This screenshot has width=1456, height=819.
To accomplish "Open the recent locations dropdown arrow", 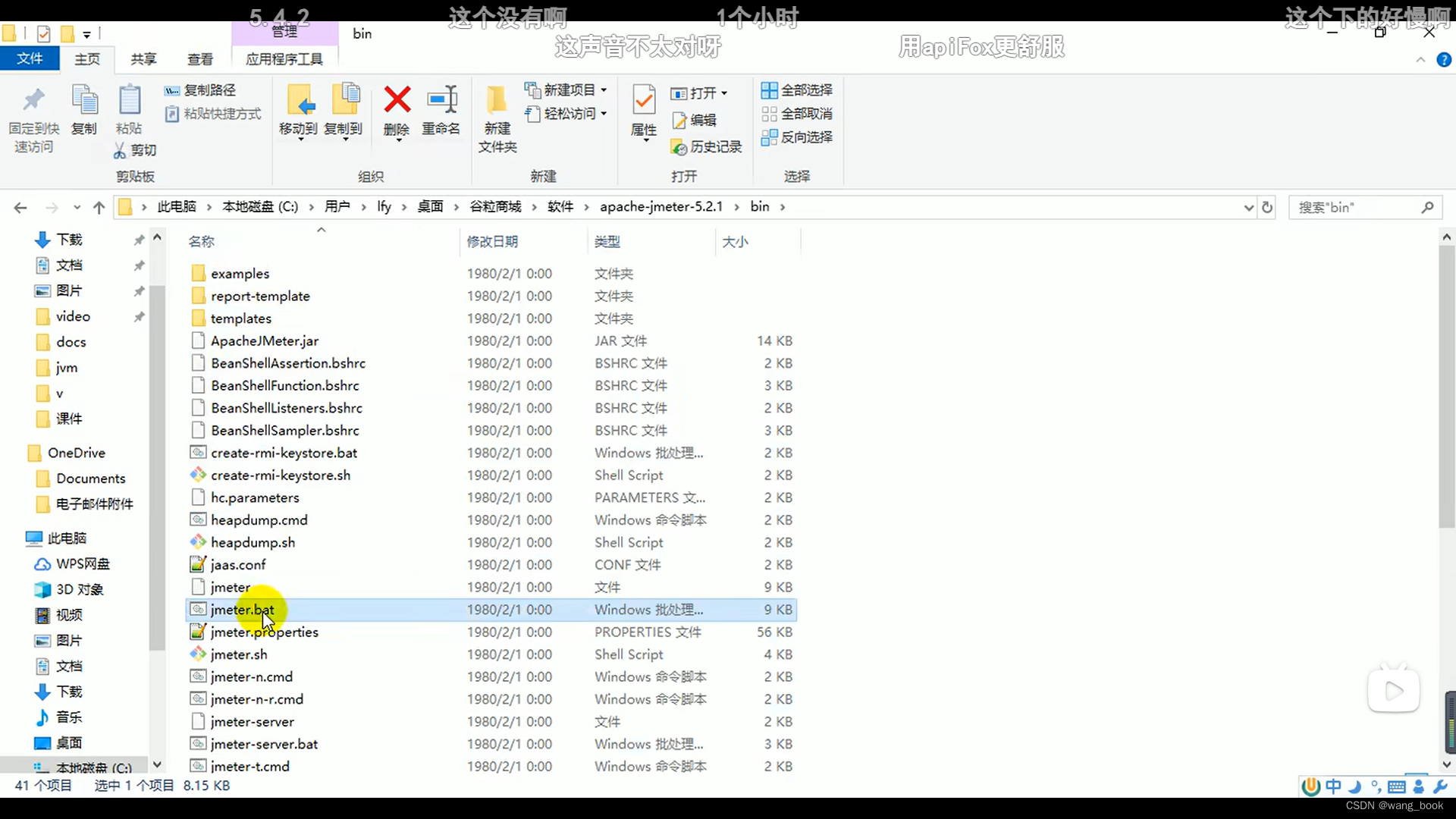I will pyautogui.click(x=77, y=207).
